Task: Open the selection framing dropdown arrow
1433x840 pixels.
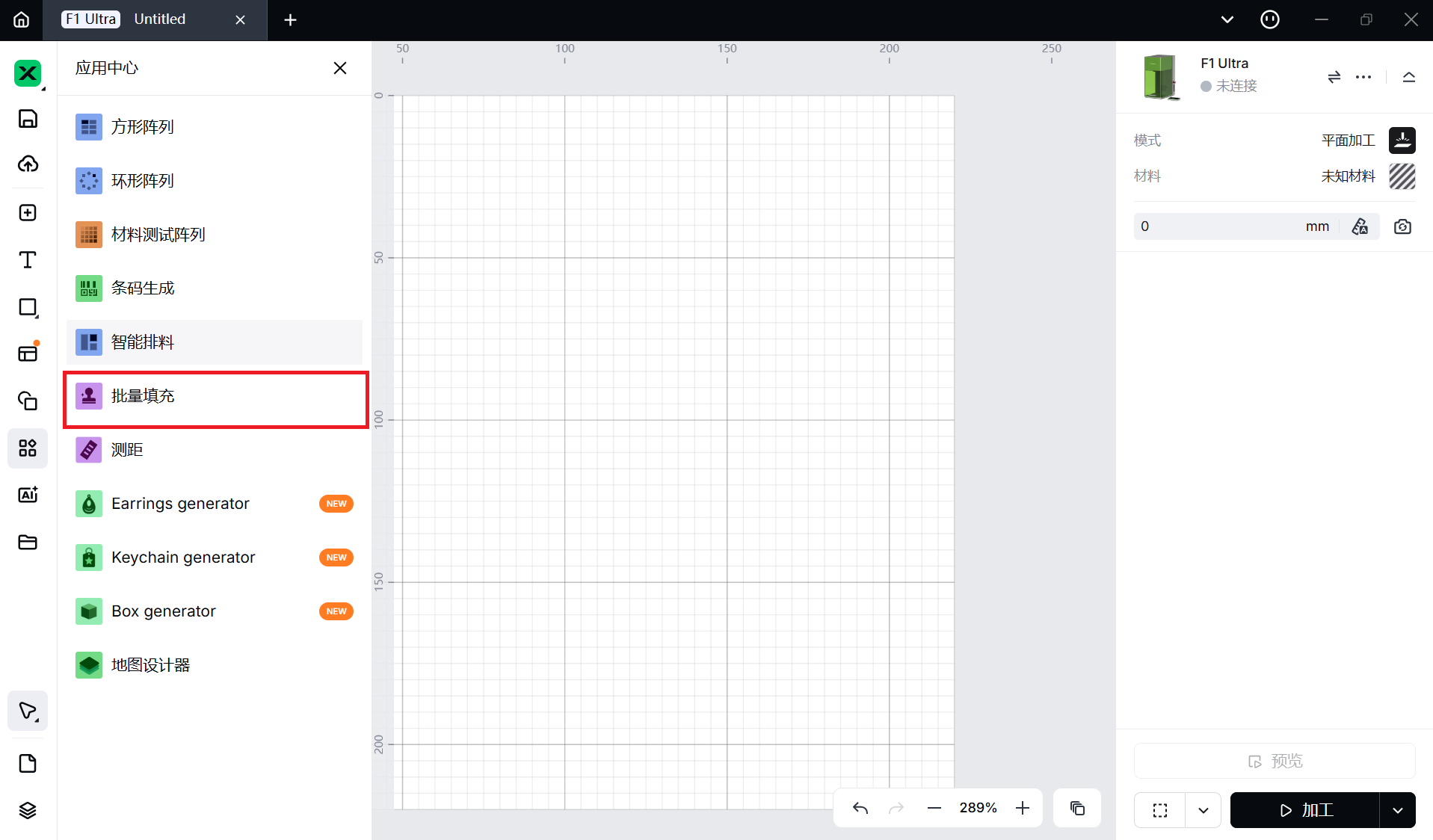Action: [1204, 810]
